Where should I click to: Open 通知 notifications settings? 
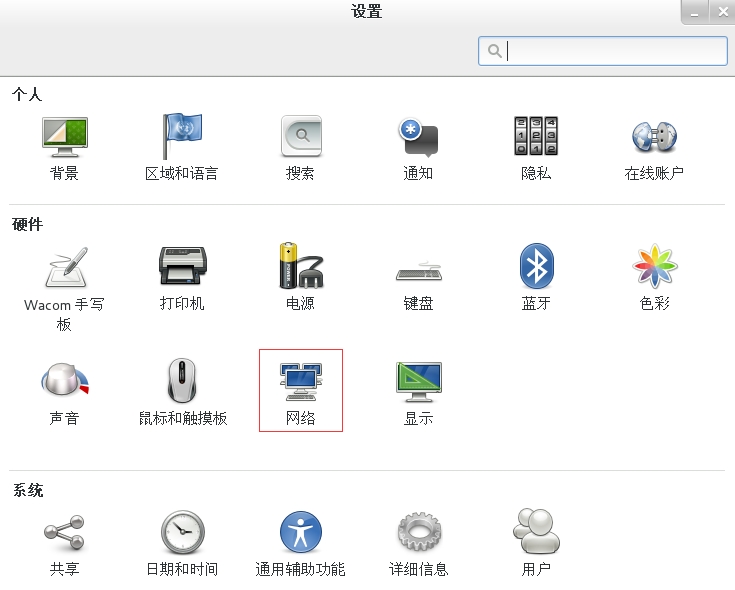coord(418,148)
